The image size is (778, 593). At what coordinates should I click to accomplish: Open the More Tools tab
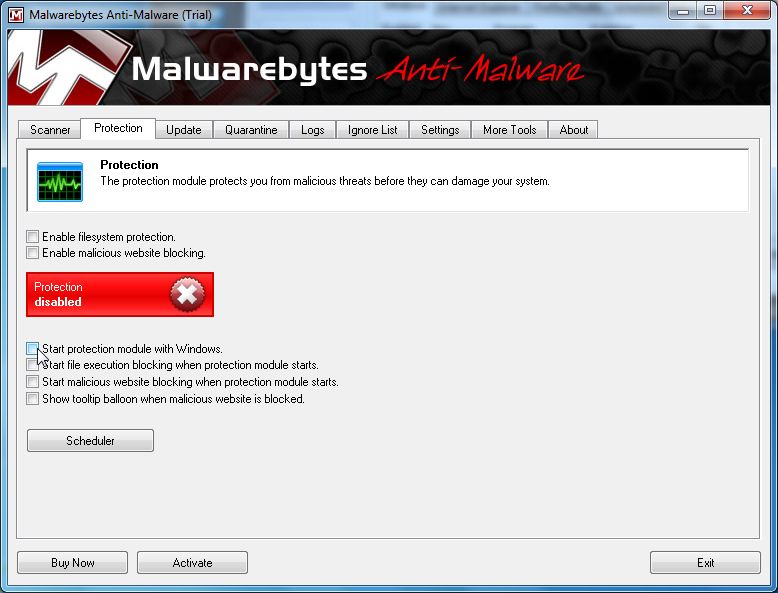pos(510,130)
